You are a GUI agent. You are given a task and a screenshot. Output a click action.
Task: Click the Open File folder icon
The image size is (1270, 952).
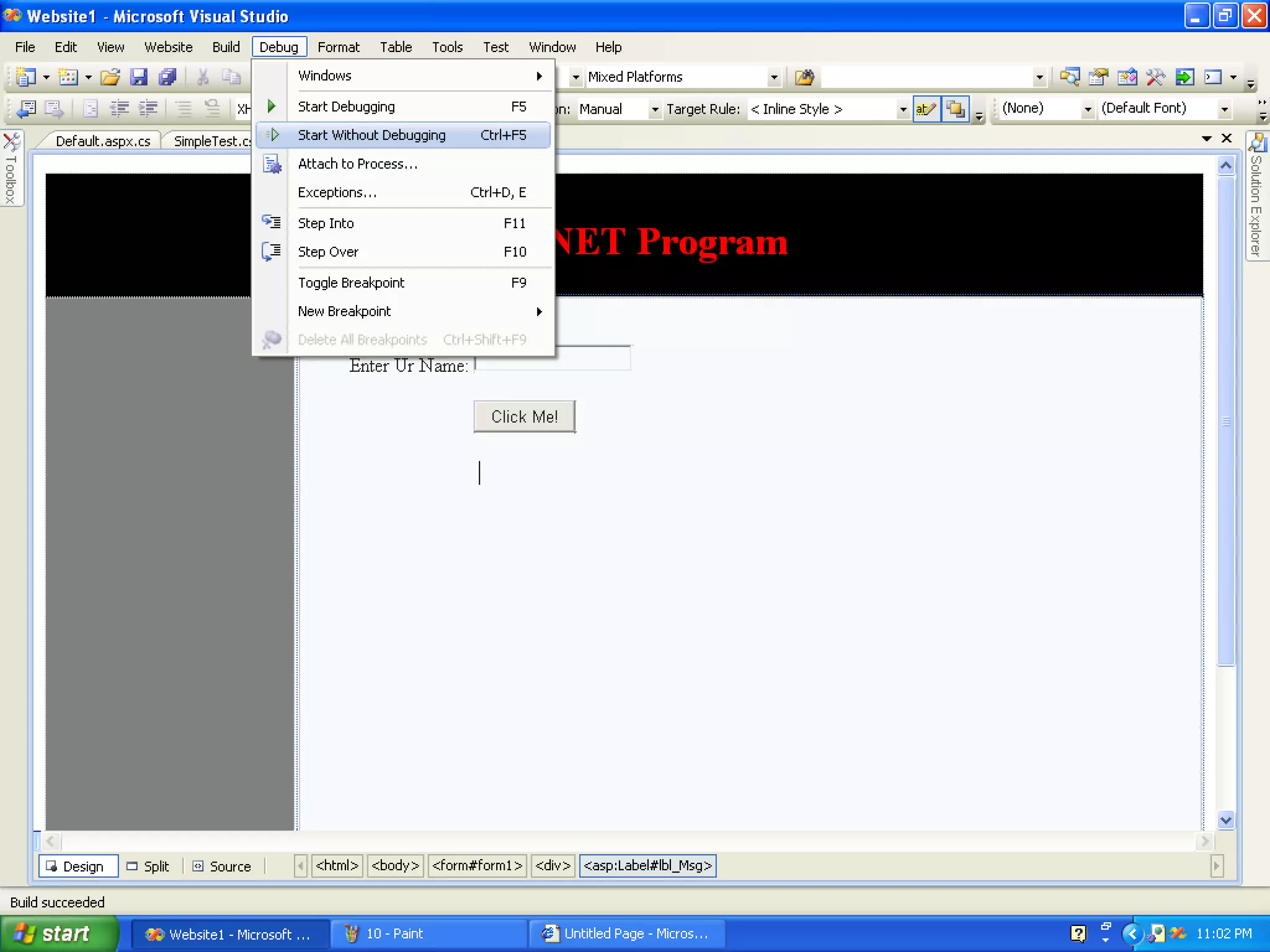110,77
